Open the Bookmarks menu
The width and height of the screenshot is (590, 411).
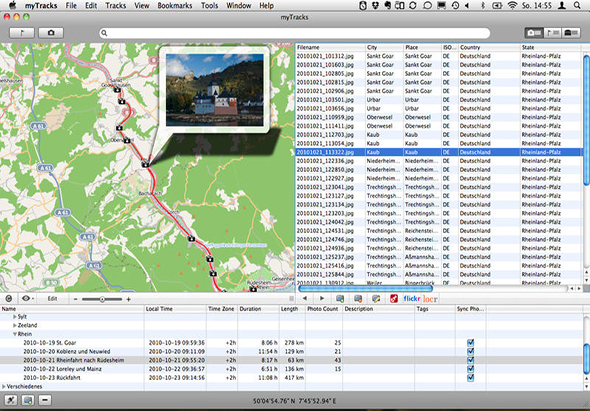point(175,6)
